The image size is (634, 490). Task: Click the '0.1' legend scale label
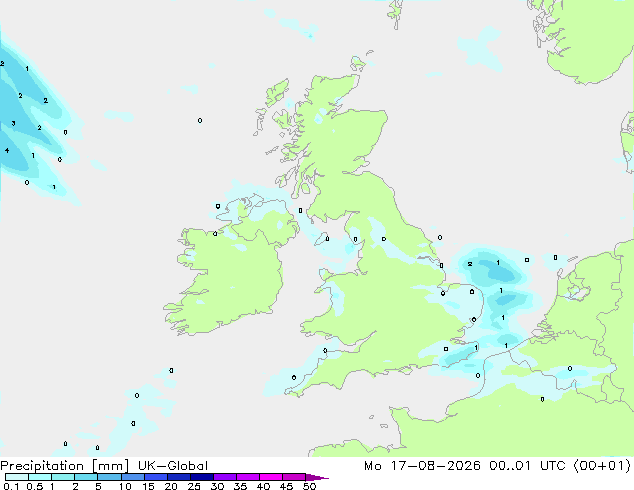tap(11, 486)
